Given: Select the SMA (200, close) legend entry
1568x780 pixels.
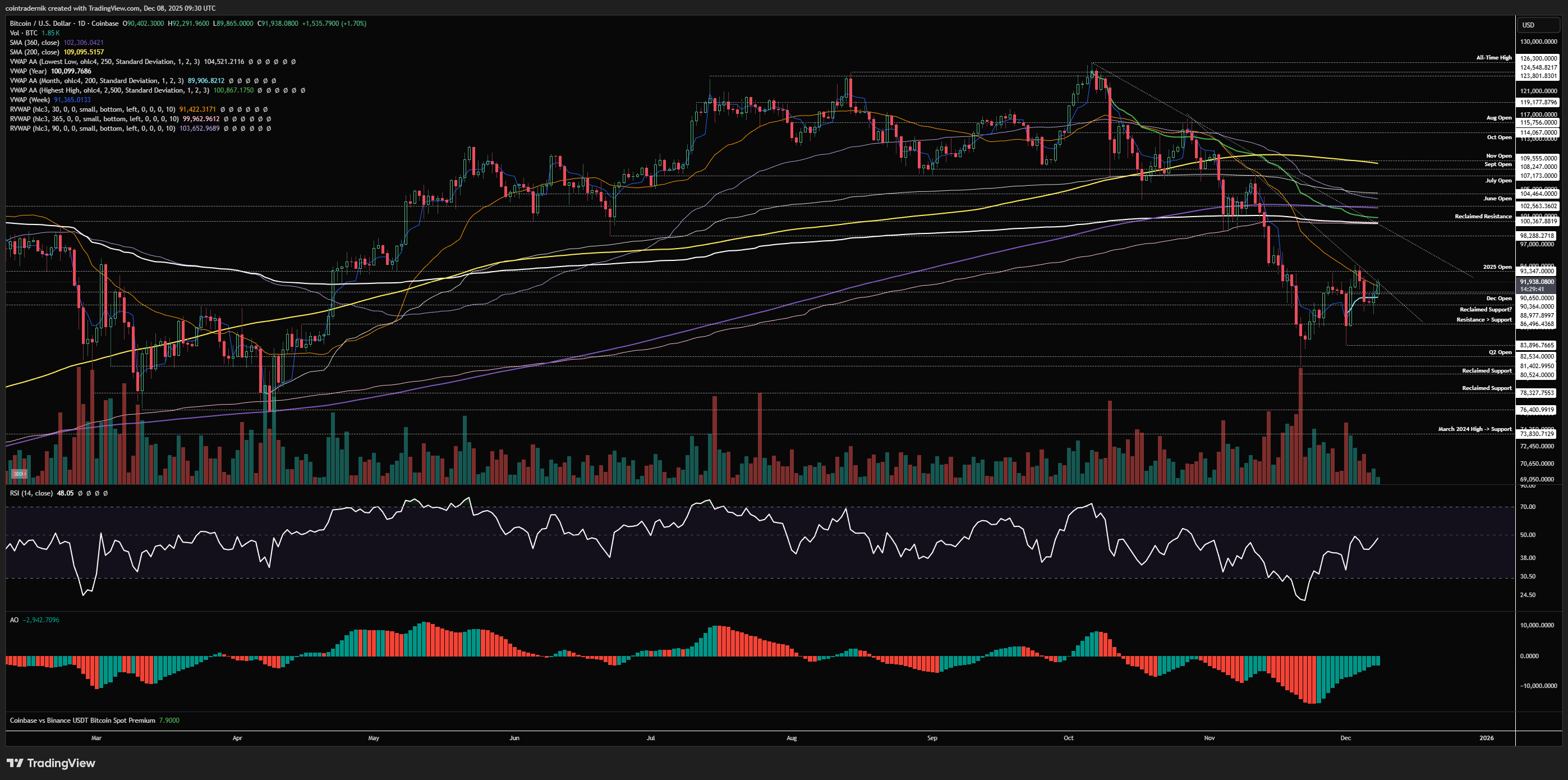Looking at the screenshot, I should pyautogui.click(x=35, y=52).
